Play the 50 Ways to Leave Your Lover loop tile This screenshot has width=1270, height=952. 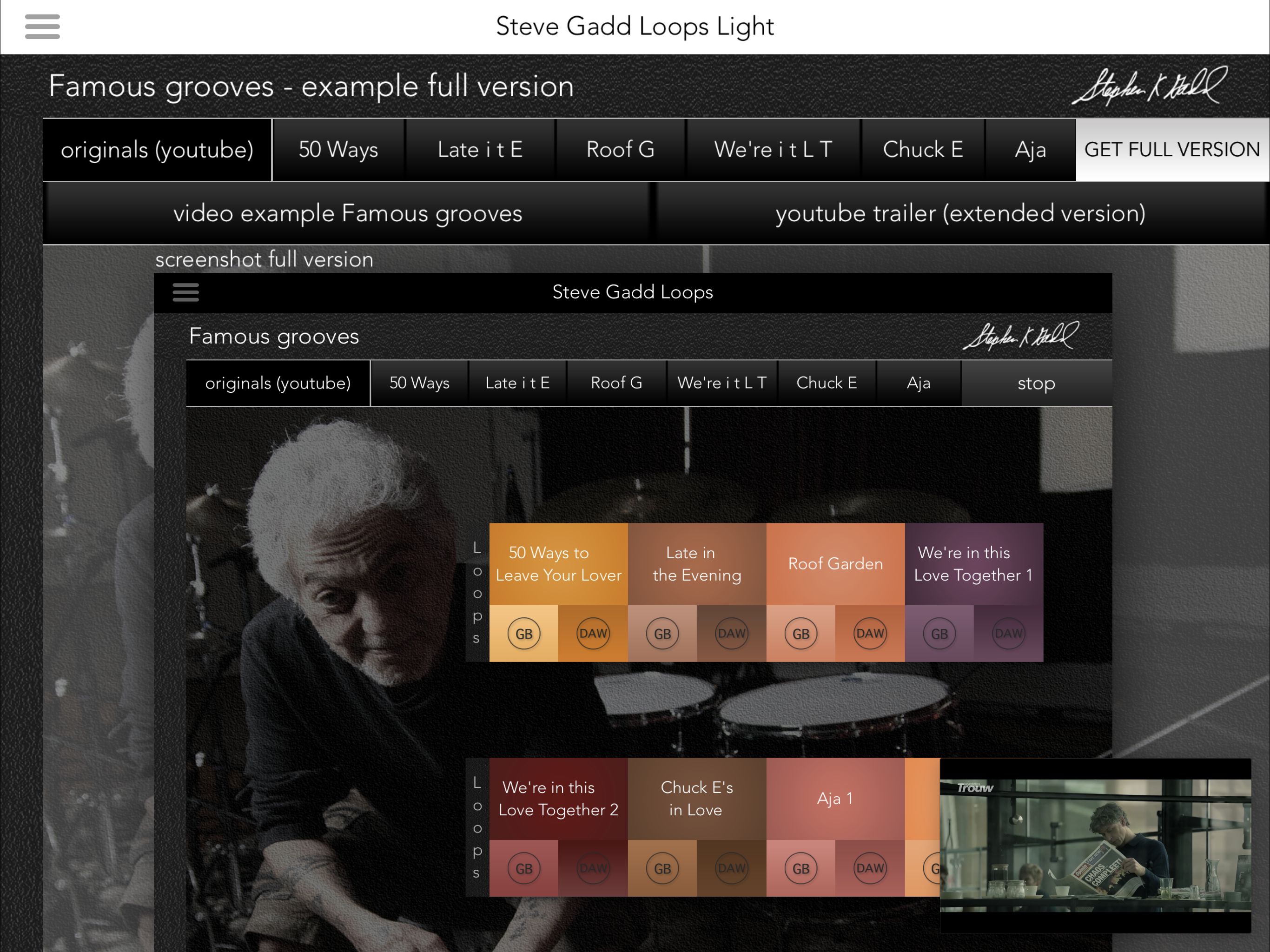tap(559, 564)
